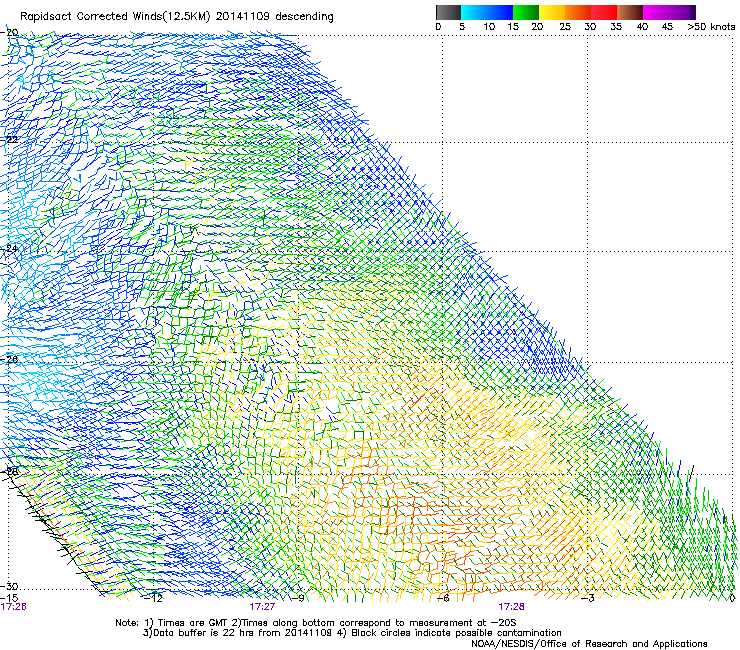The width and height of the screenshot is (740, 650).
Task: Click the cyan-to-blue 5-15 knots legend band
Action: pyautogui.click(x=487, y=12)
